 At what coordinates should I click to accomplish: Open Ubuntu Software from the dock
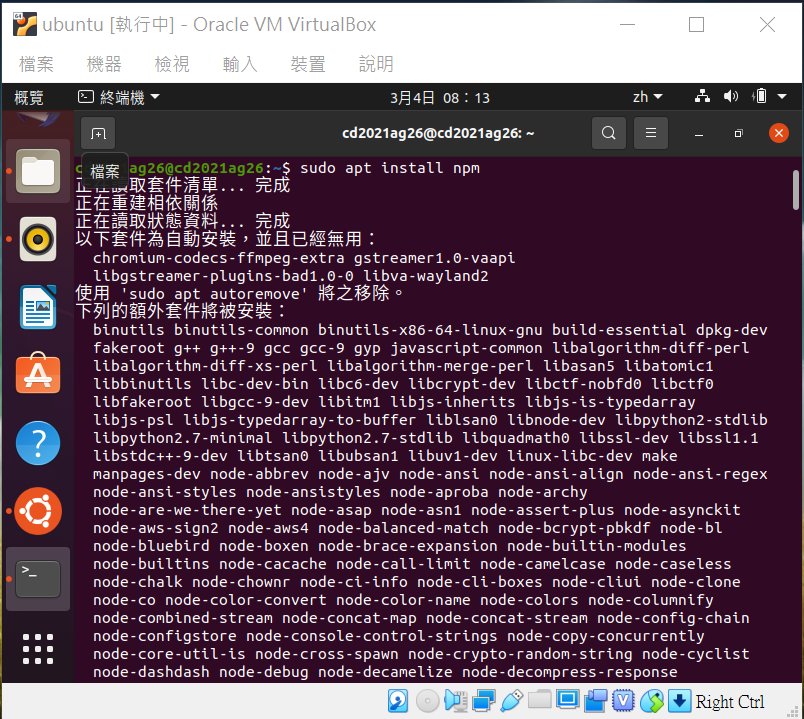pos(38,374)
